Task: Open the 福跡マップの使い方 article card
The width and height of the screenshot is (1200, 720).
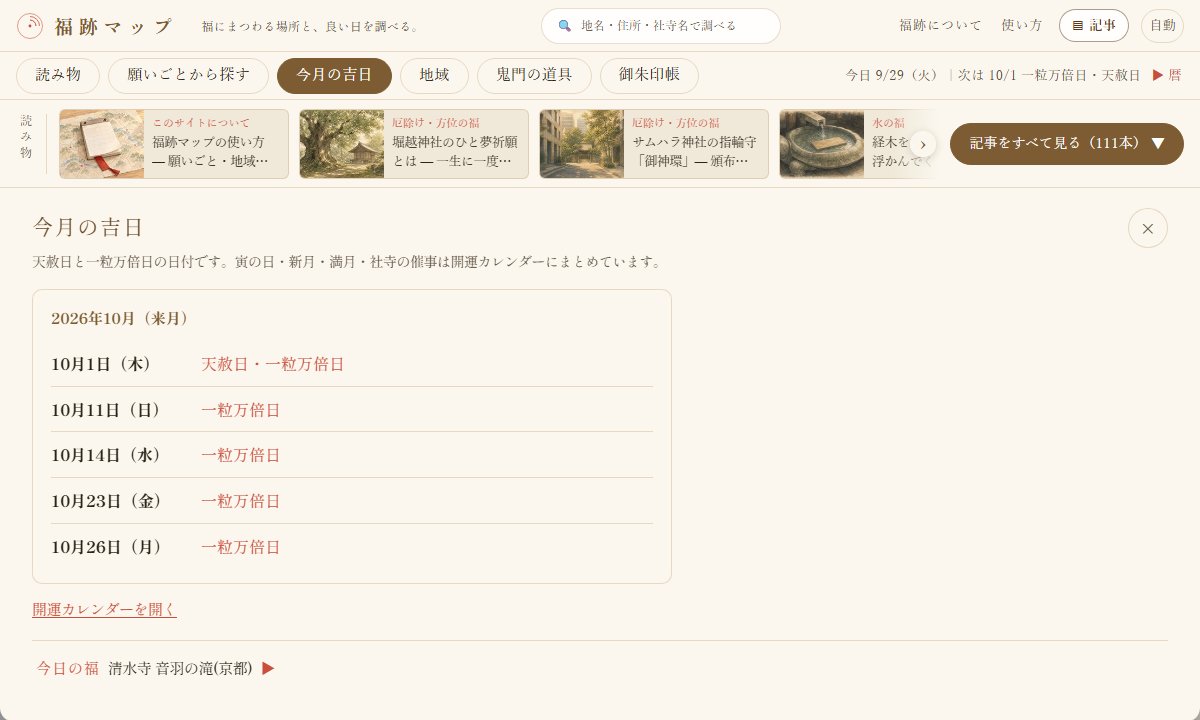Action: (x=174, y=144)
